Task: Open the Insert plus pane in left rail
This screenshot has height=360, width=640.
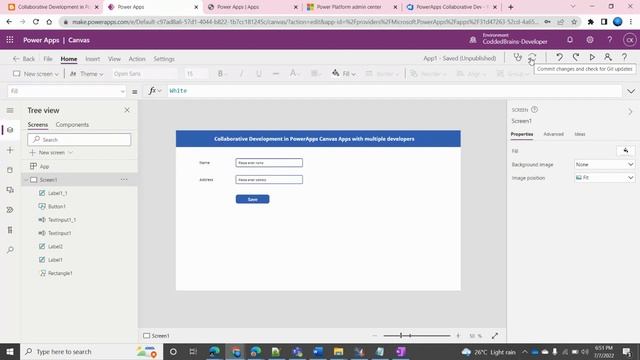Action: click(x=10, y=150)
